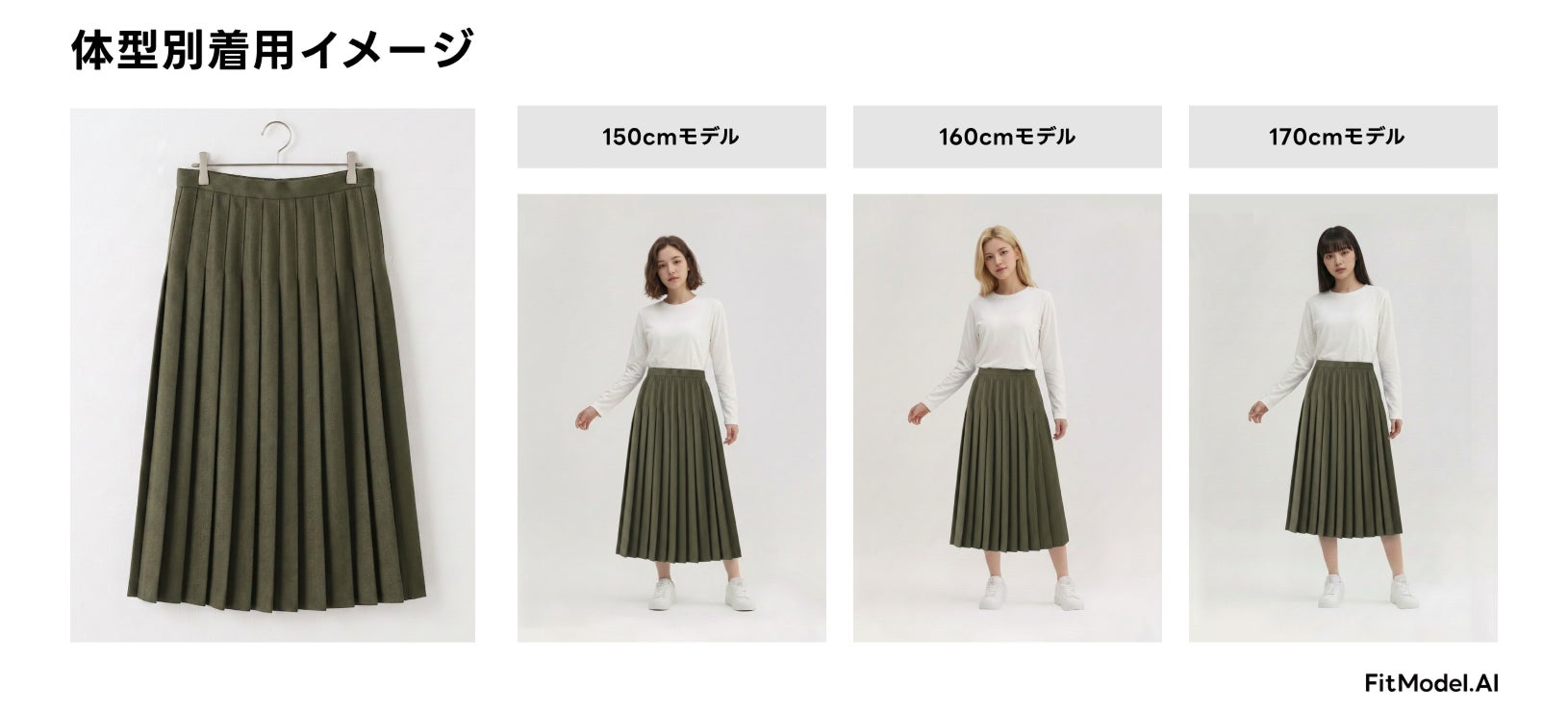Click the white sneakers of the 170cm model
This screenshot has height=711, width=1568.
click(1366, 592)
